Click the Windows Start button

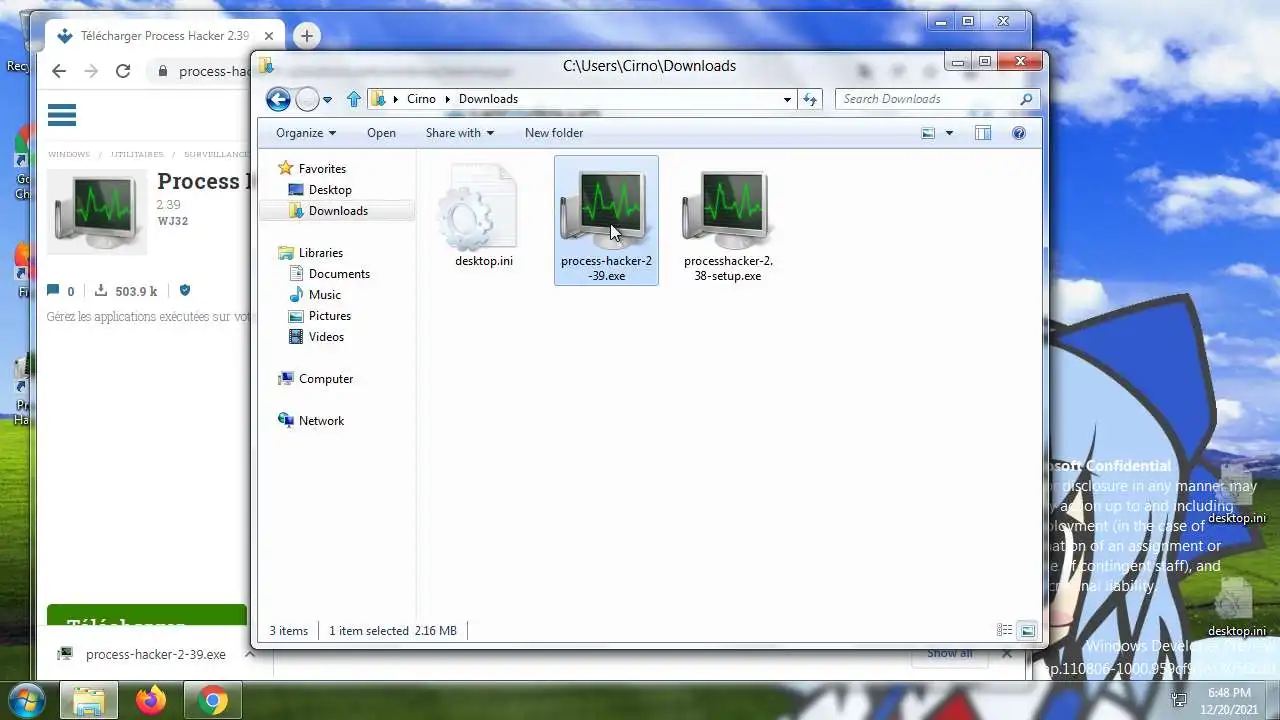[27, 700]
